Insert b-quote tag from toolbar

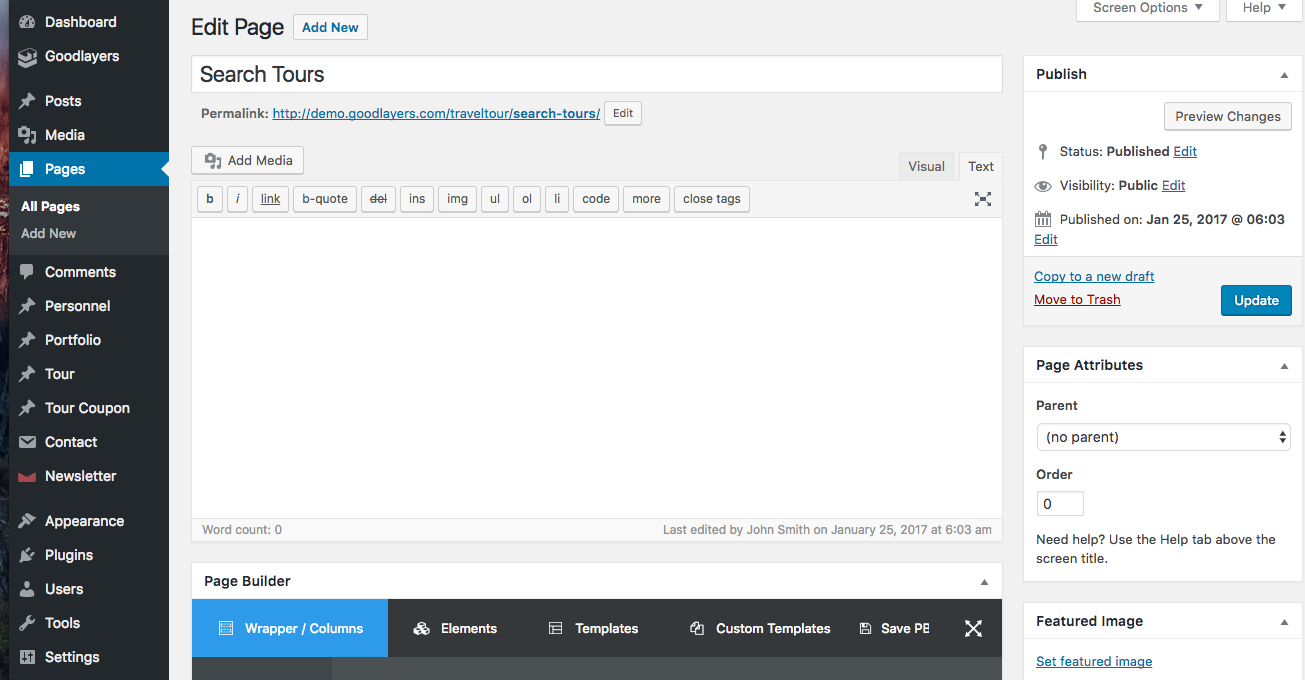pos(324,199)
